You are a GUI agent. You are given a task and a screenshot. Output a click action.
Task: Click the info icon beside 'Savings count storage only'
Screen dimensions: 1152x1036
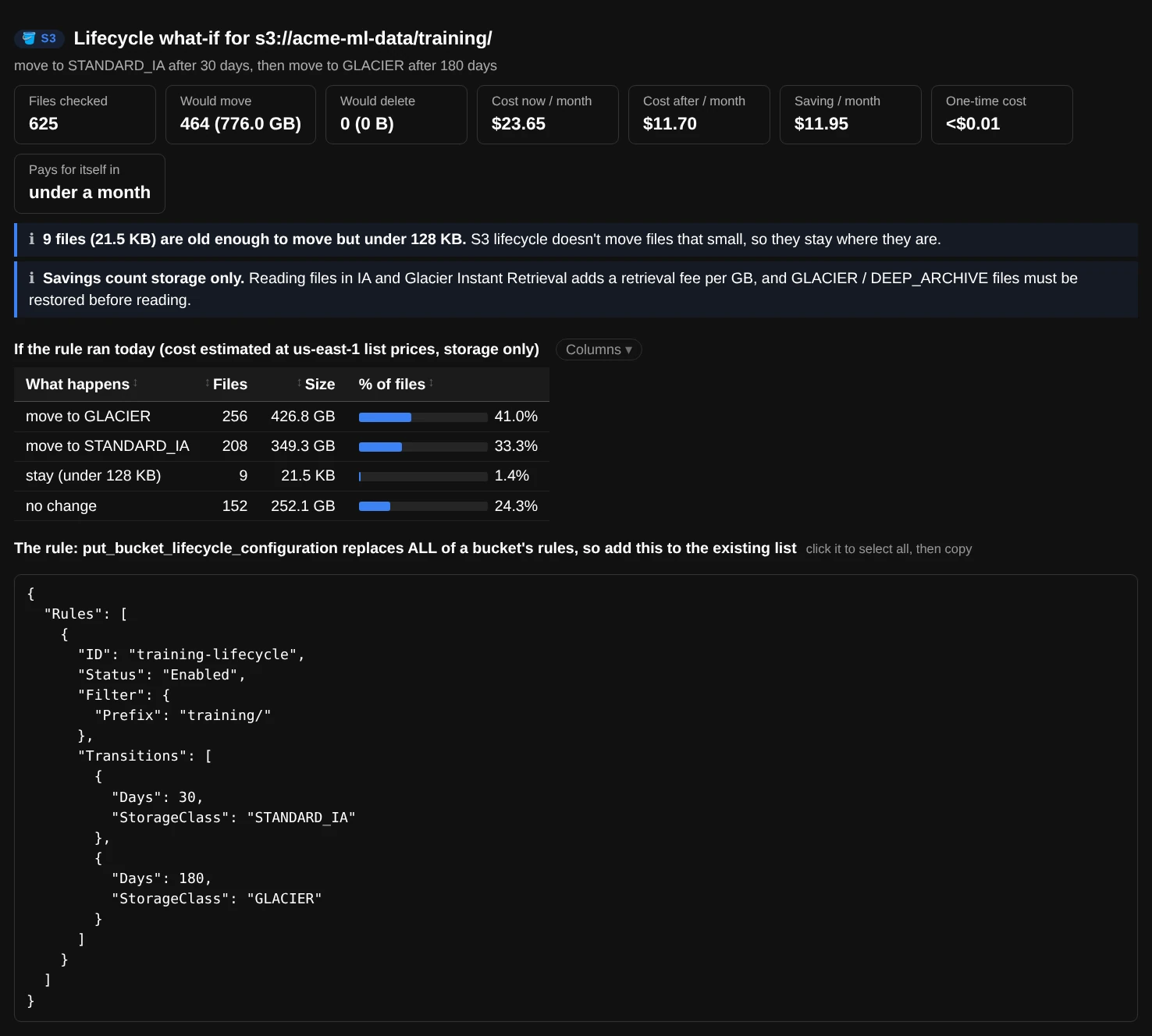32,279
